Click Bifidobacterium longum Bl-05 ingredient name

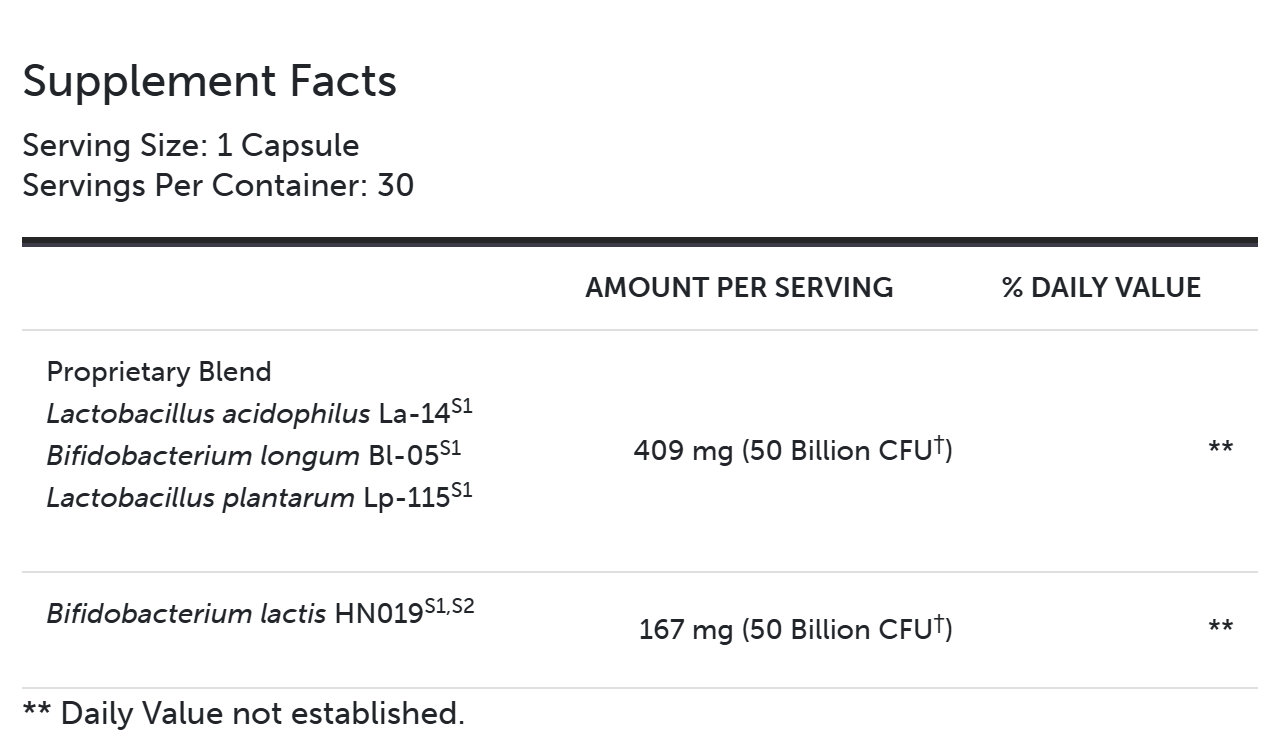[242, 456]
